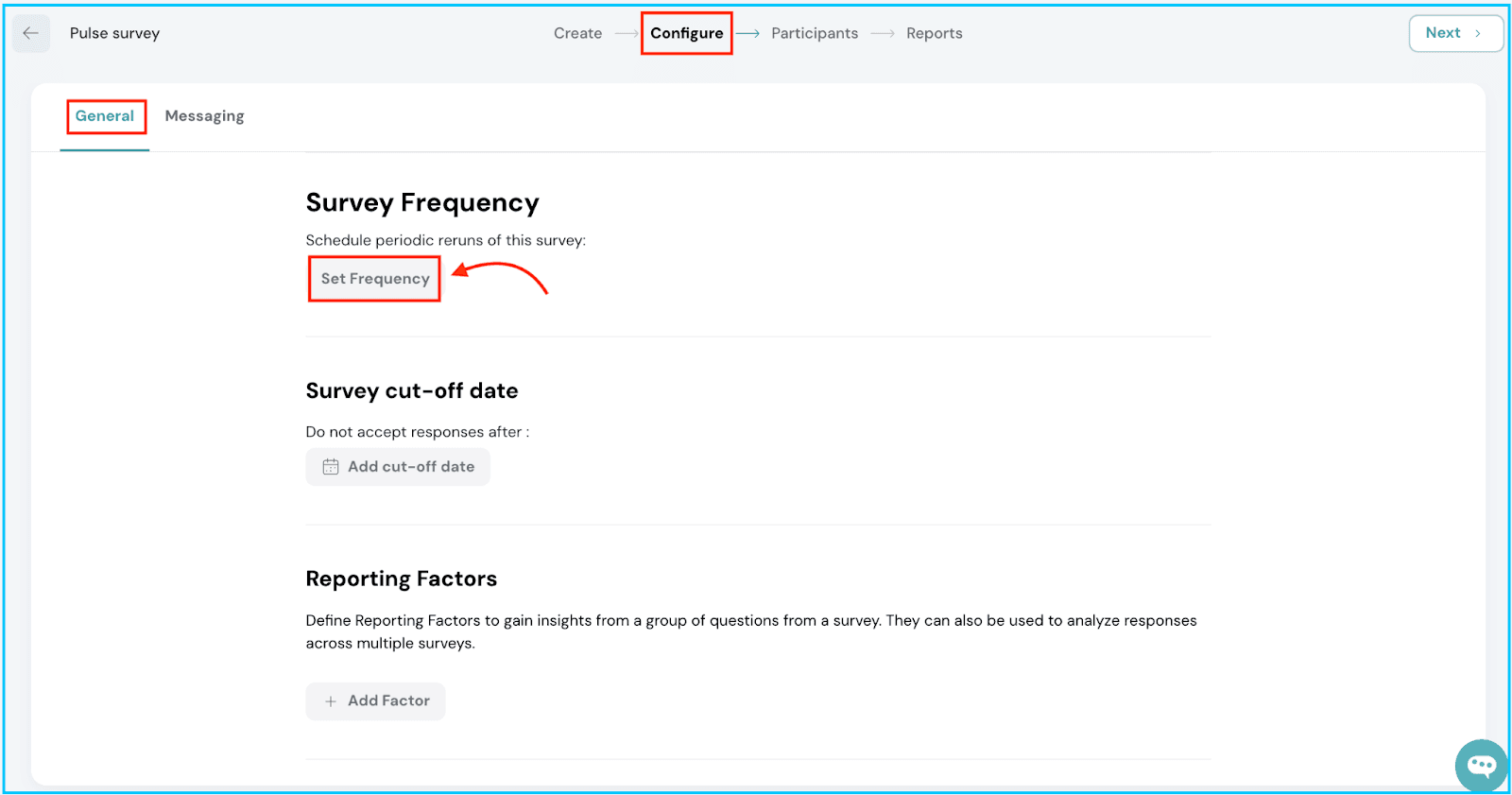Jump to the Participants step
Screen dimensions: 1512x795
[x=815, y=33]
